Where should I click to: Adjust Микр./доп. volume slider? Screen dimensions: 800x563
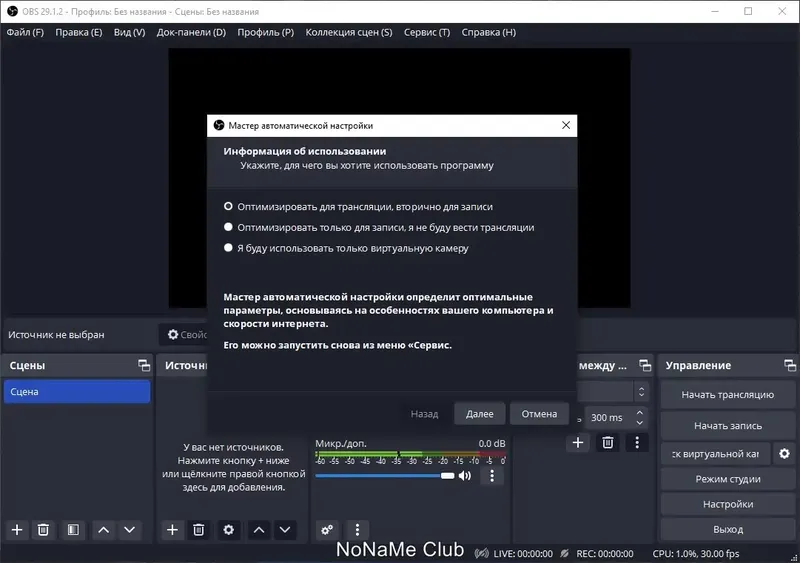tap(385, 476)
